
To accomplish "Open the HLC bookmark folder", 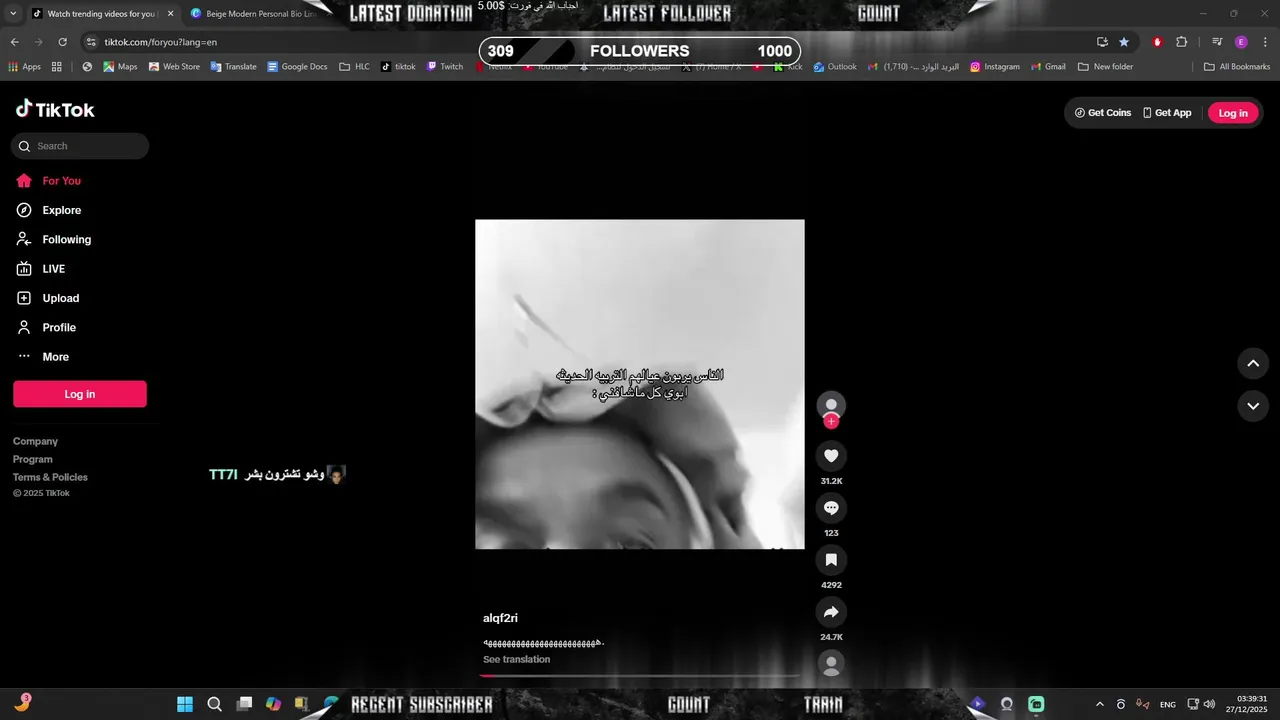I will [x=354, y=67].
